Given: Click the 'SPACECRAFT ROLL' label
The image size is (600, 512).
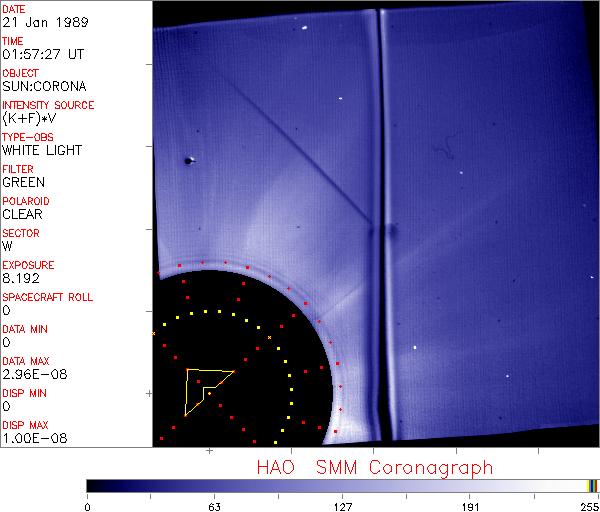Looking at the screenshot, I should click(48, 297).
